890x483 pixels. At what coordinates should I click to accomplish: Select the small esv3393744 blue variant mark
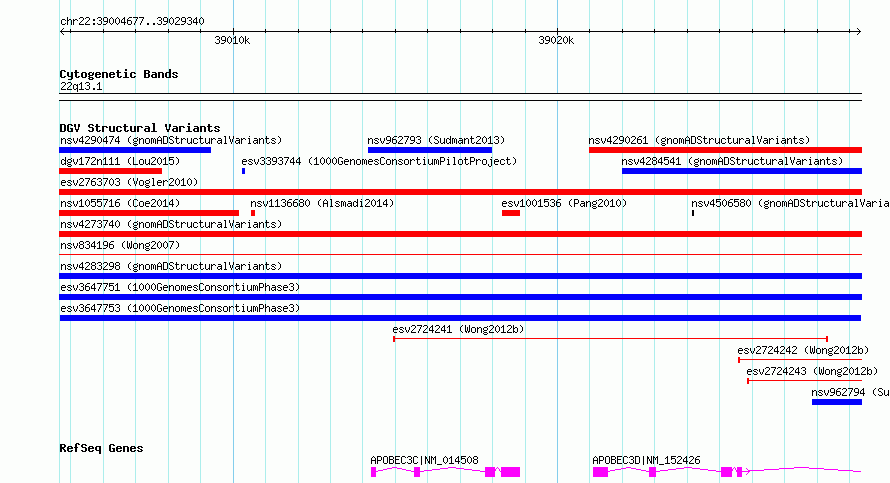(x=244, y=171)
